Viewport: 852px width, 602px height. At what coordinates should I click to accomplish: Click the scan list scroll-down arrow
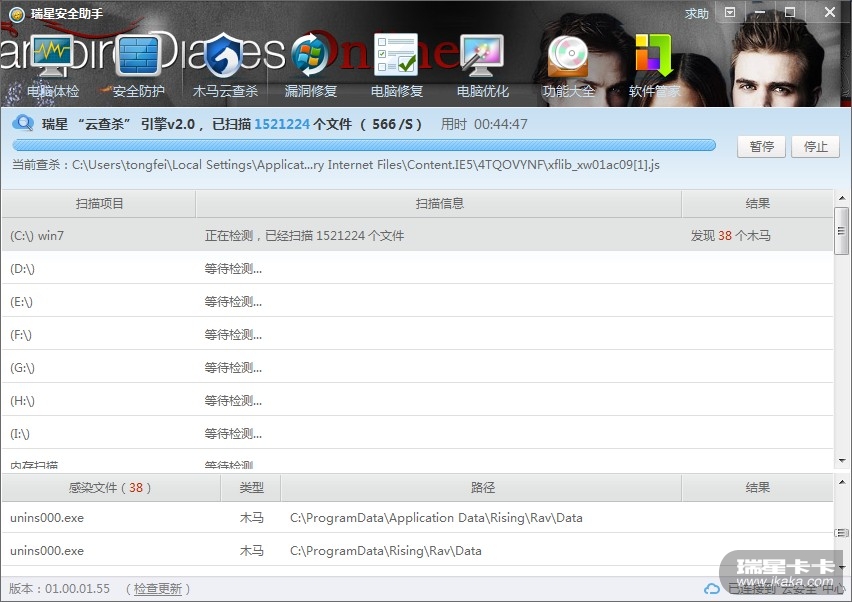[842, 461]
